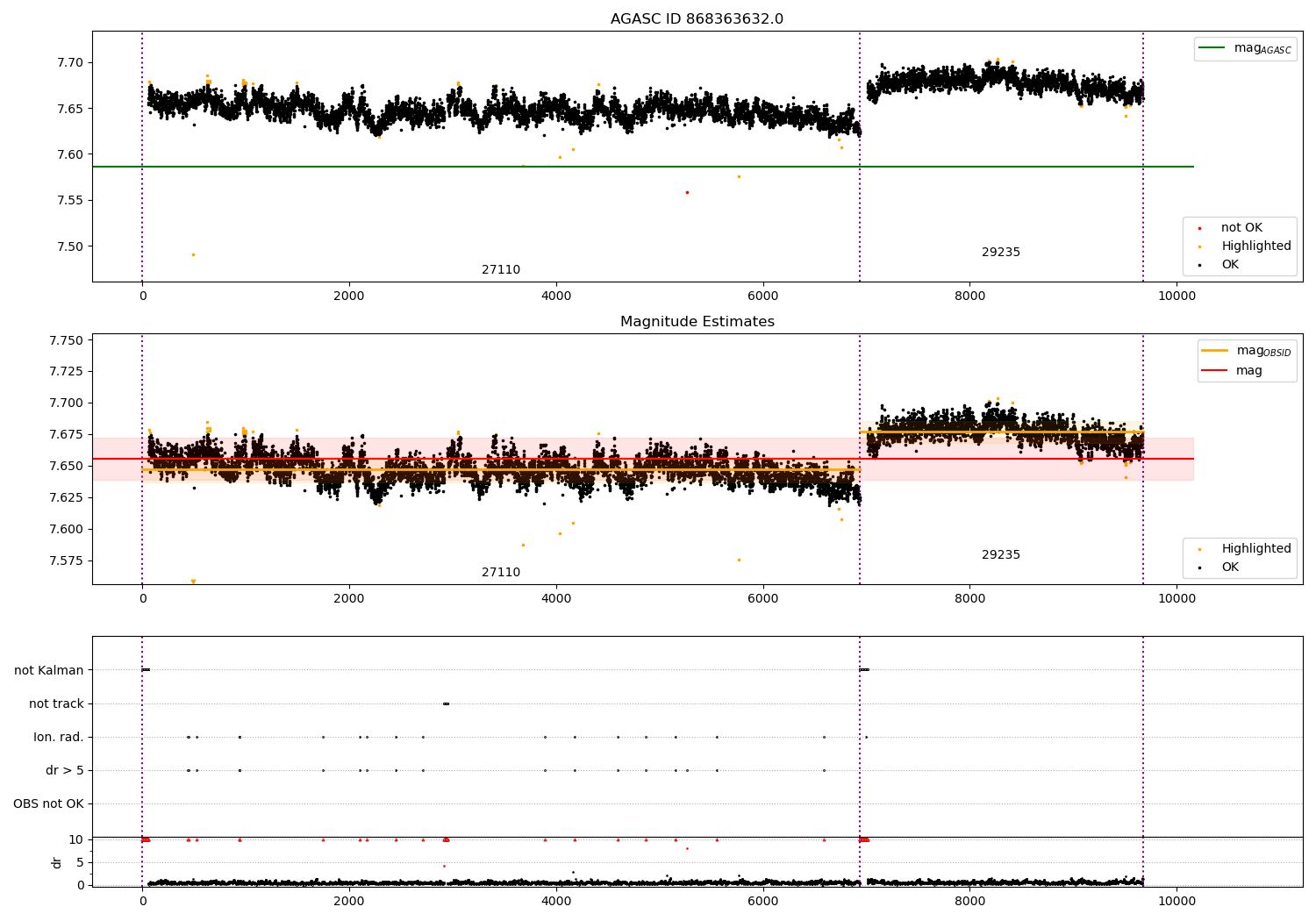
Task: Click the 'not Kalman' marker near time 7000
Action: 864,670
